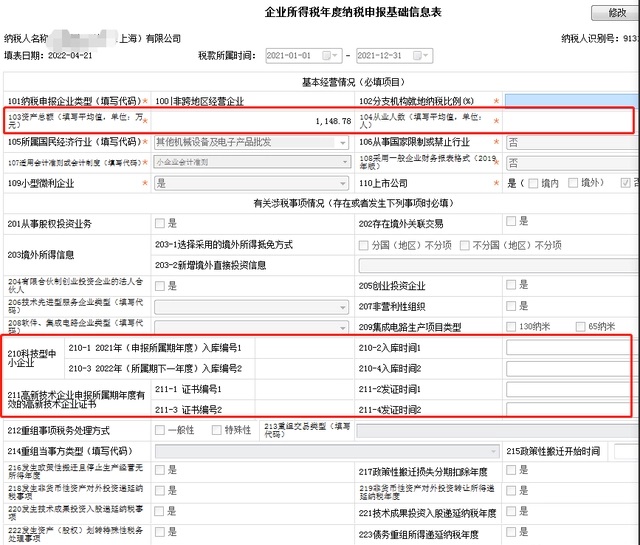
Task: Open the end date calendar picker icon
Action: [x=420, y=55]
